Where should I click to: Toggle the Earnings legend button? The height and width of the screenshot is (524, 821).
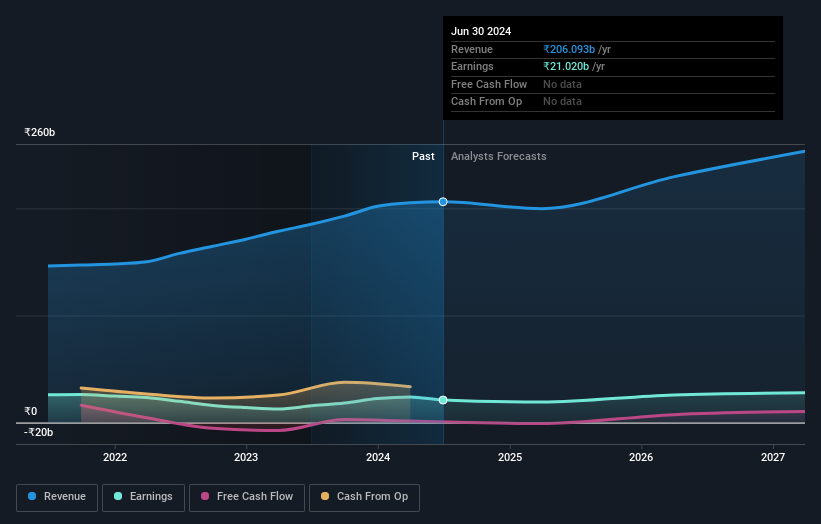click(x=143, y=497)
